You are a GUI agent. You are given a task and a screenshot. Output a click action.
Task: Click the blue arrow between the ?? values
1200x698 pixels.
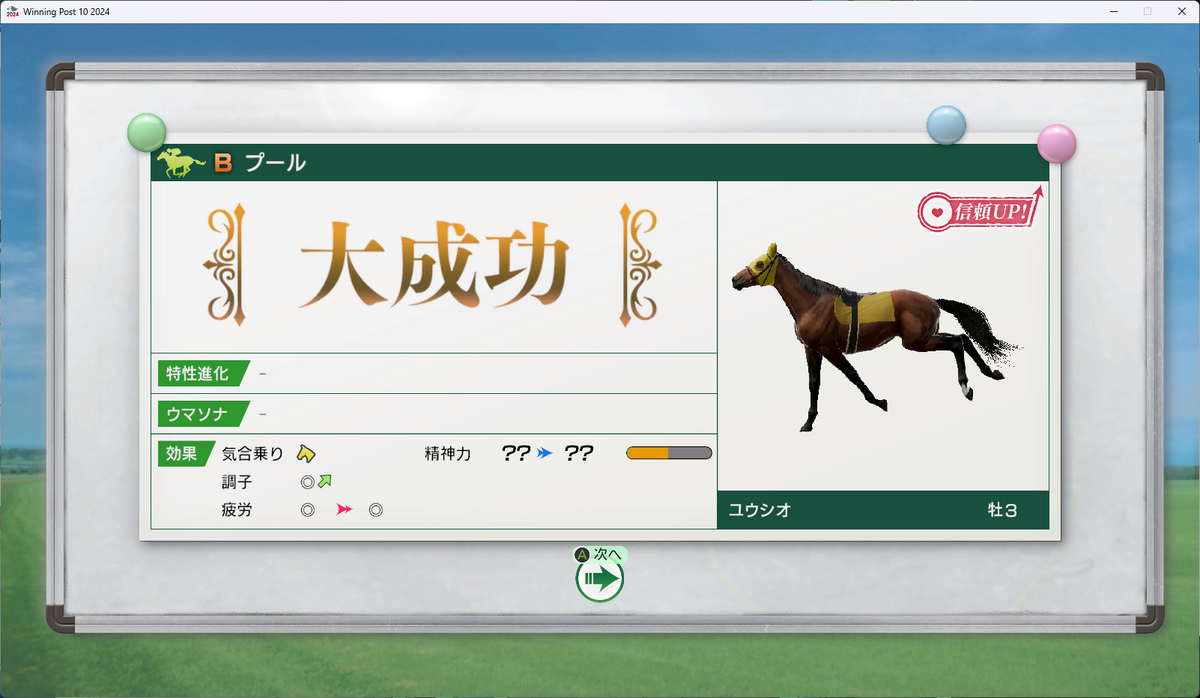coord(545,453)
